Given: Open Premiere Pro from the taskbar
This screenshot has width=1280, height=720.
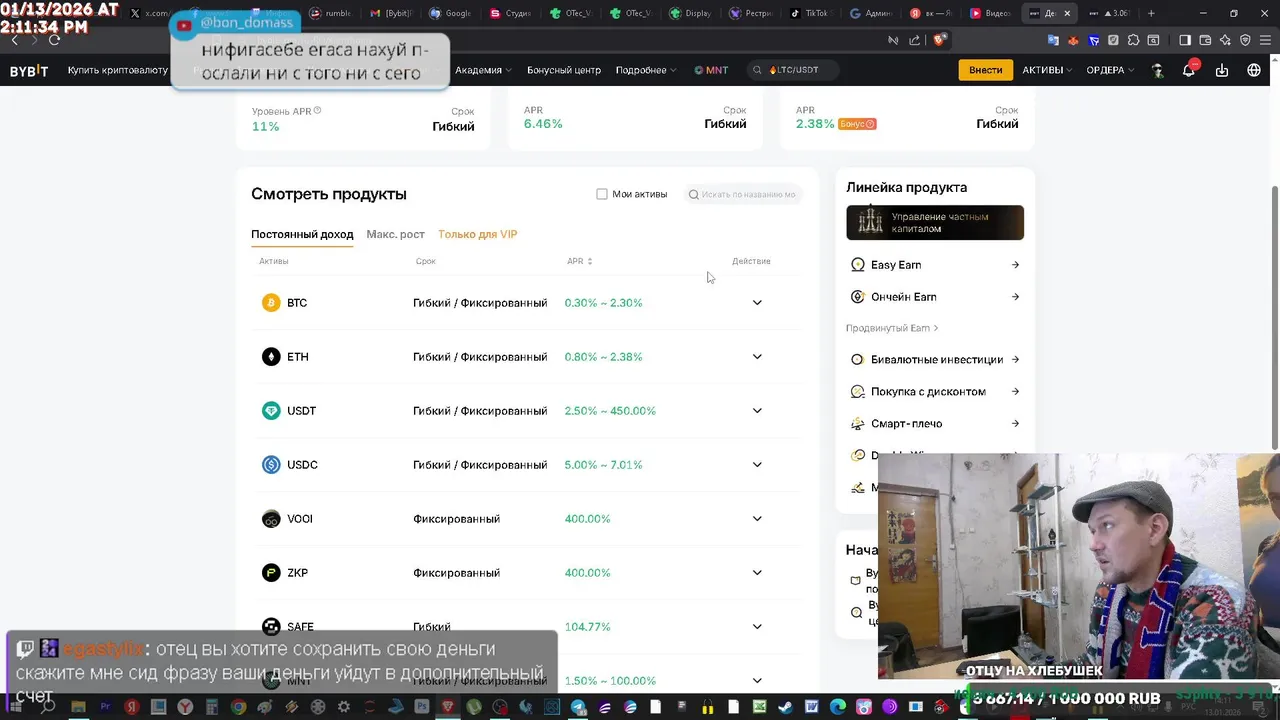Looking at the screenshot, I should point(105,707).
